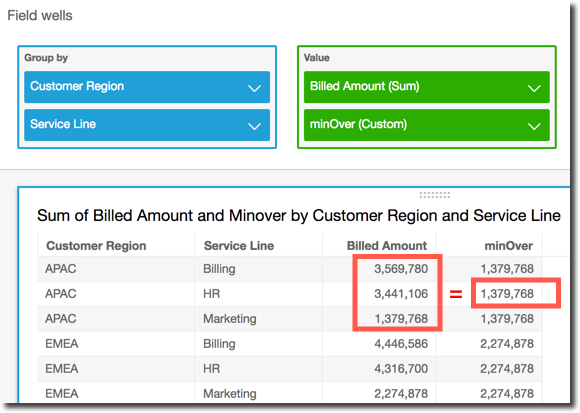The width and height of the screenshot is (580, 413).
Task: Select the APAC HR minOver cell 1,379,768
Action: (x=507, y=294)
